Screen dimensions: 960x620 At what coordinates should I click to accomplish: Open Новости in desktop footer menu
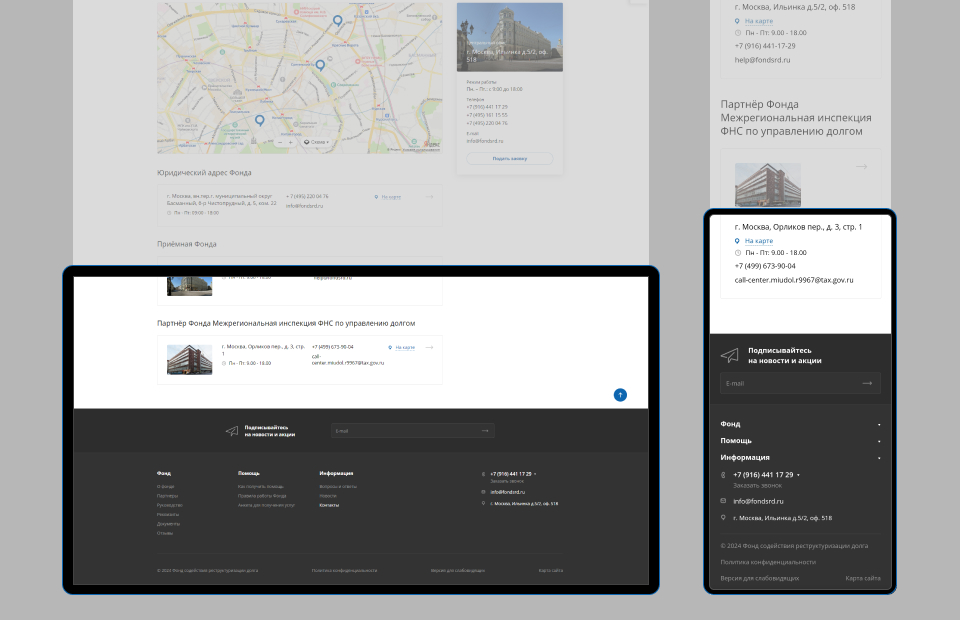(x=328, y=496)
